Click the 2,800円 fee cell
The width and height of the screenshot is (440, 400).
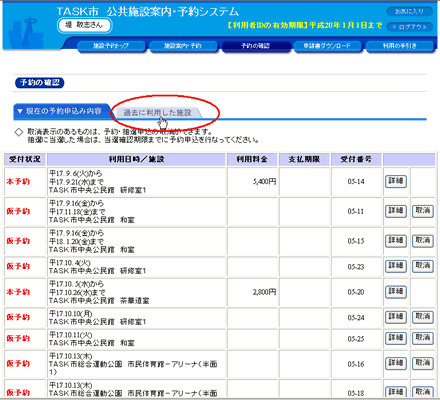point(252,292)
